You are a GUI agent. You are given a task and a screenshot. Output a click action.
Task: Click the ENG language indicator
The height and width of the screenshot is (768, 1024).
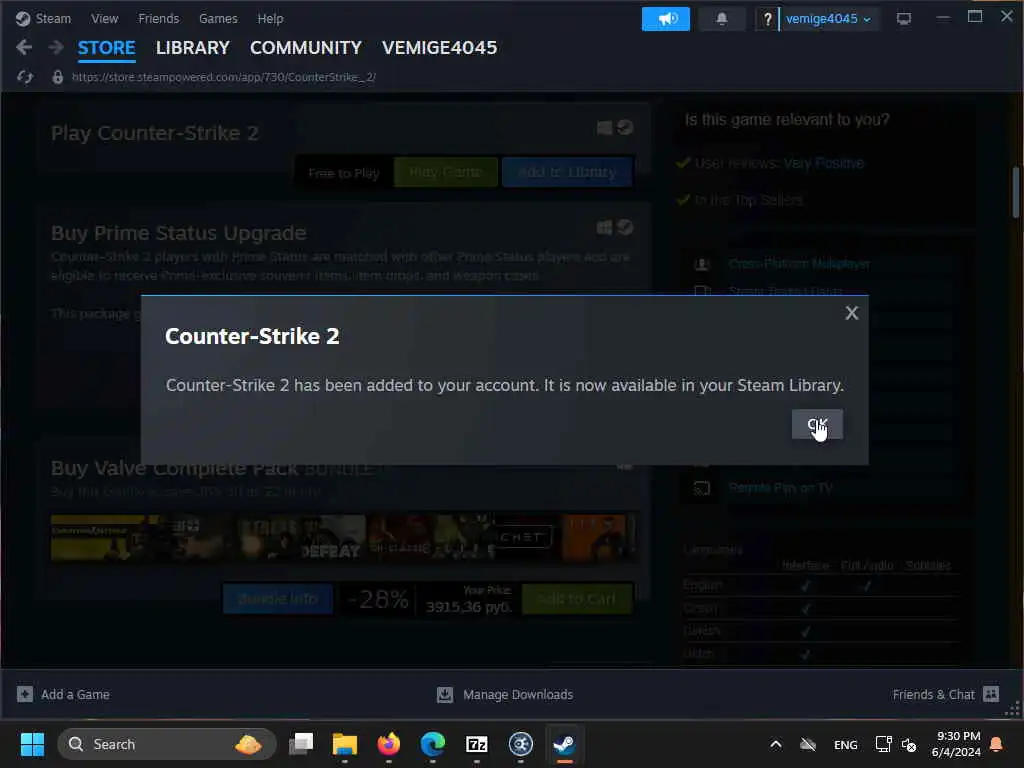tap(846, 744)
